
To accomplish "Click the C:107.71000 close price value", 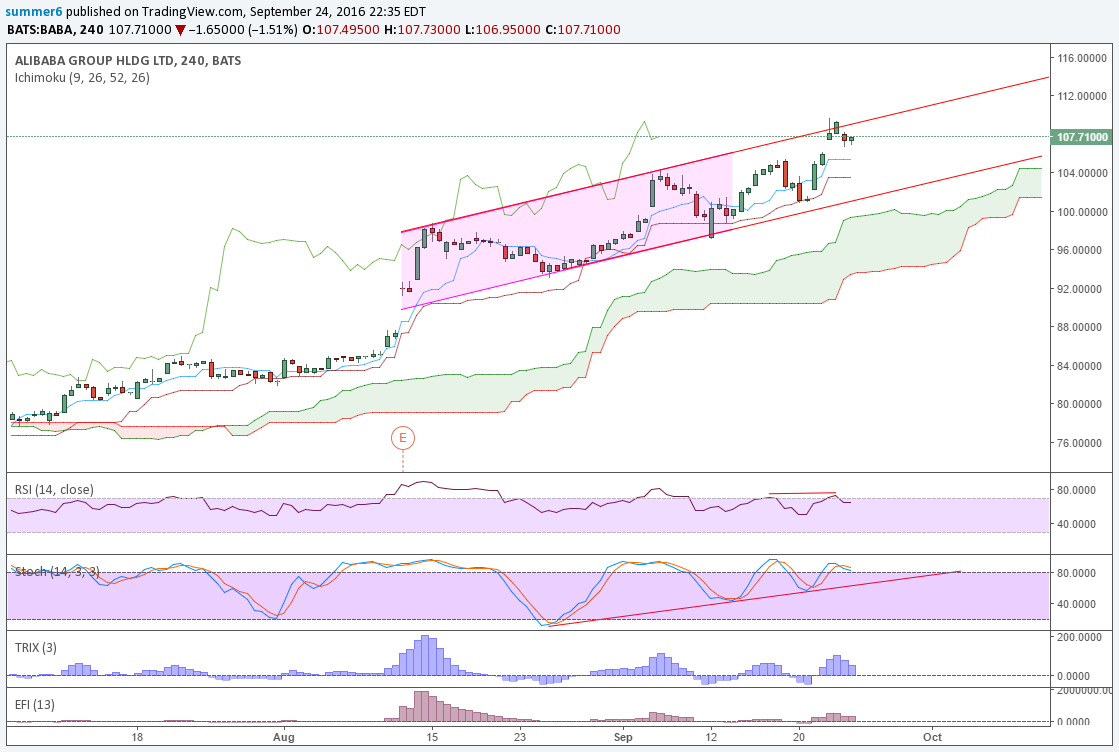I will click(x=582, y=30).
